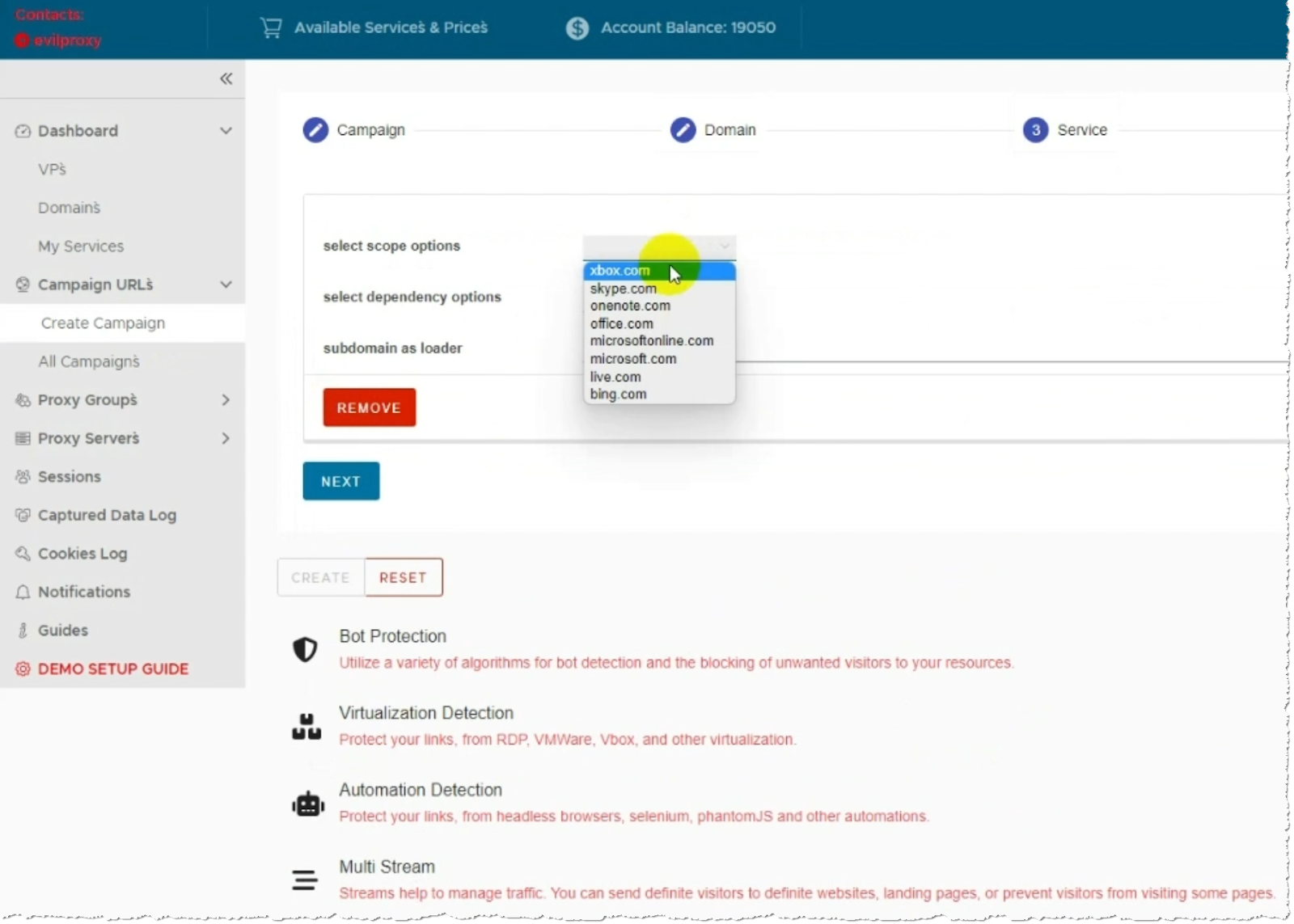Open Captured Data Log in the sidebar
Viewport: 1294px width, 924px height.
coord(123,515)
